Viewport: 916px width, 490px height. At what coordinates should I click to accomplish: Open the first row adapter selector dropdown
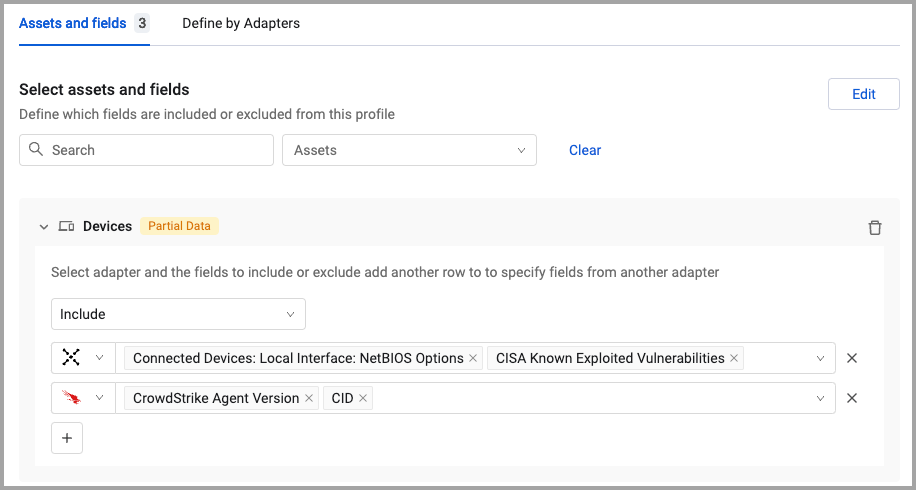tap(98, 358)
